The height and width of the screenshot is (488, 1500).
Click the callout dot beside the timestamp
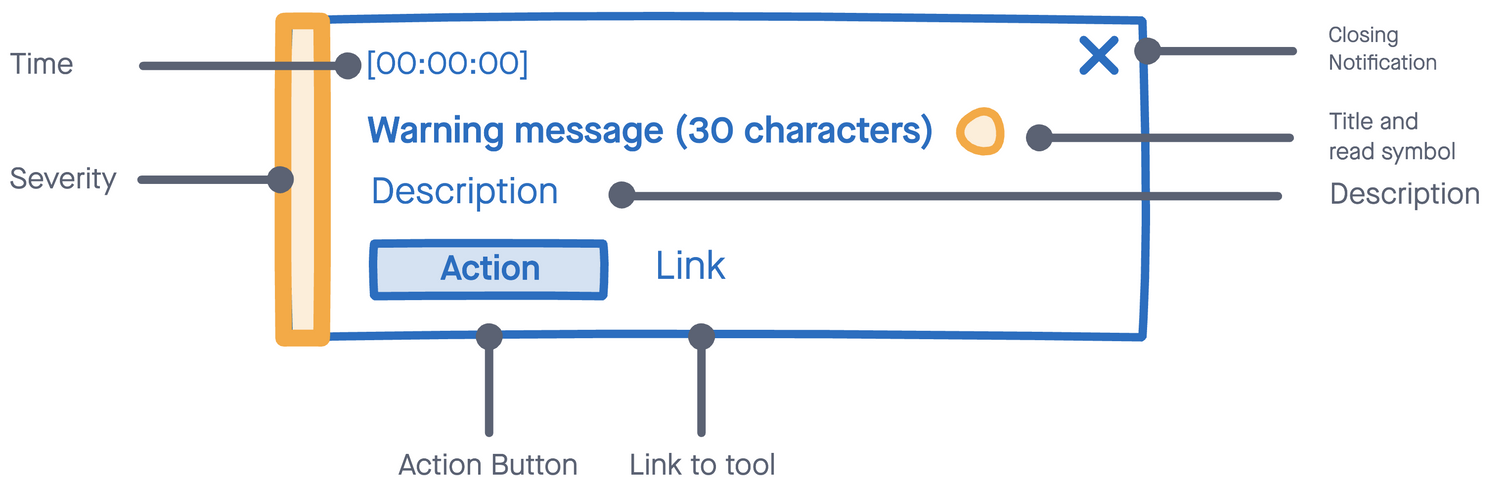[x=347, y=66]
